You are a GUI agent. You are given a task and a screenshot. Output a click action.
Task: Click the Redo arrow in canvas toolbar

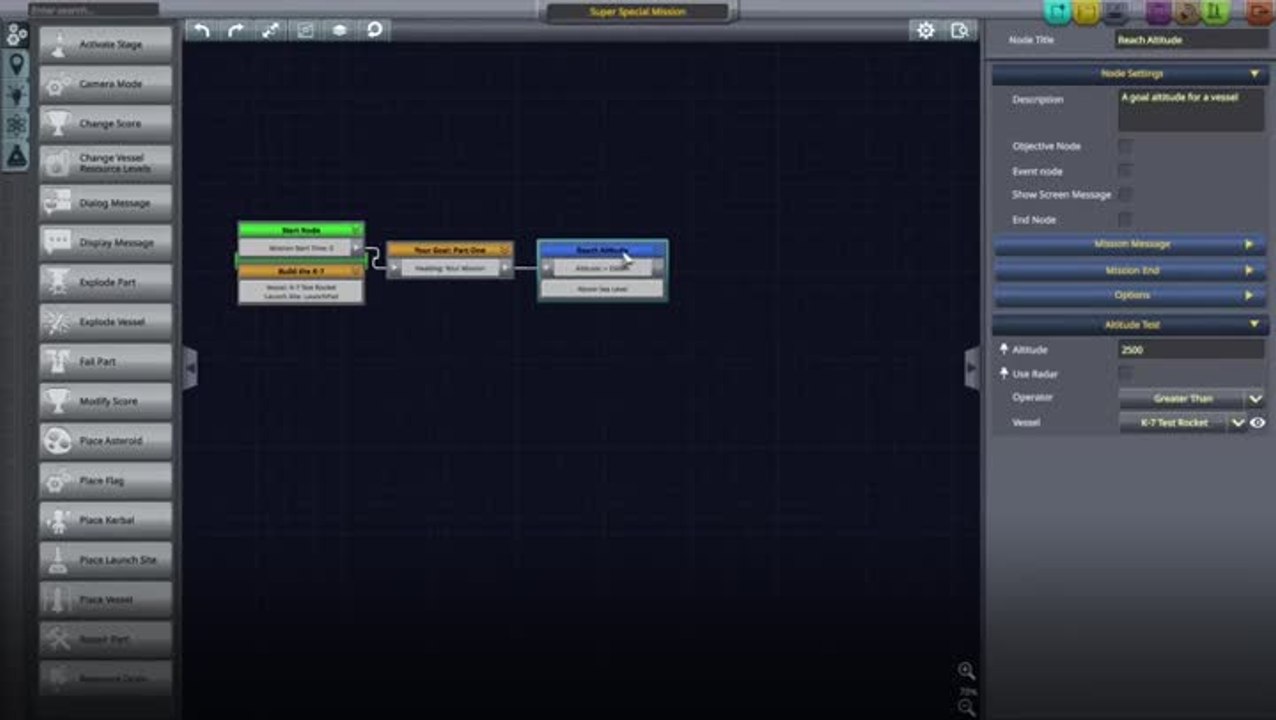pyautogui.click(x=236, y=30)
